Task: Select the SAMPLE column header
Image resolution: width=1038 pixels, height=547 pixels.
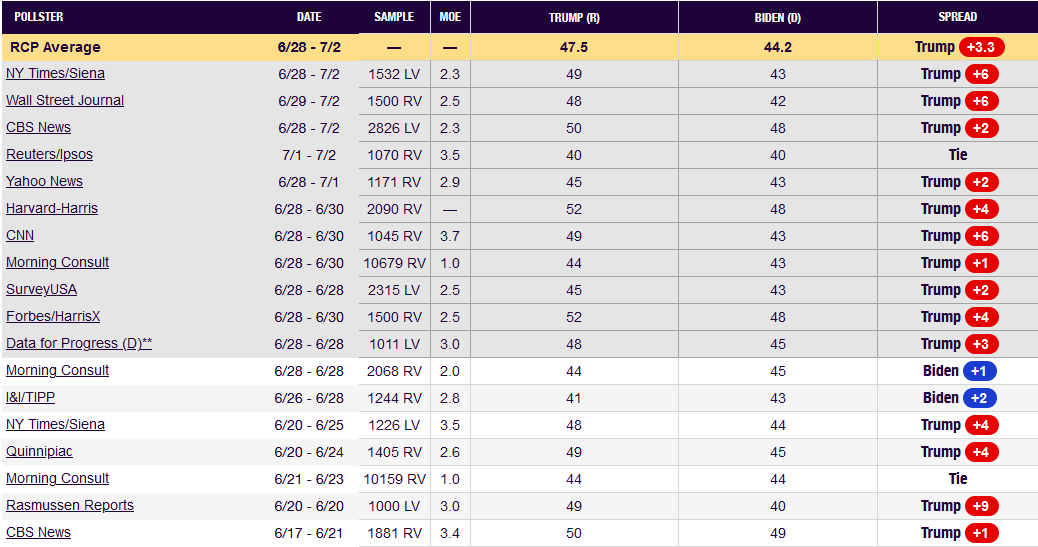Action: (394, 17)
